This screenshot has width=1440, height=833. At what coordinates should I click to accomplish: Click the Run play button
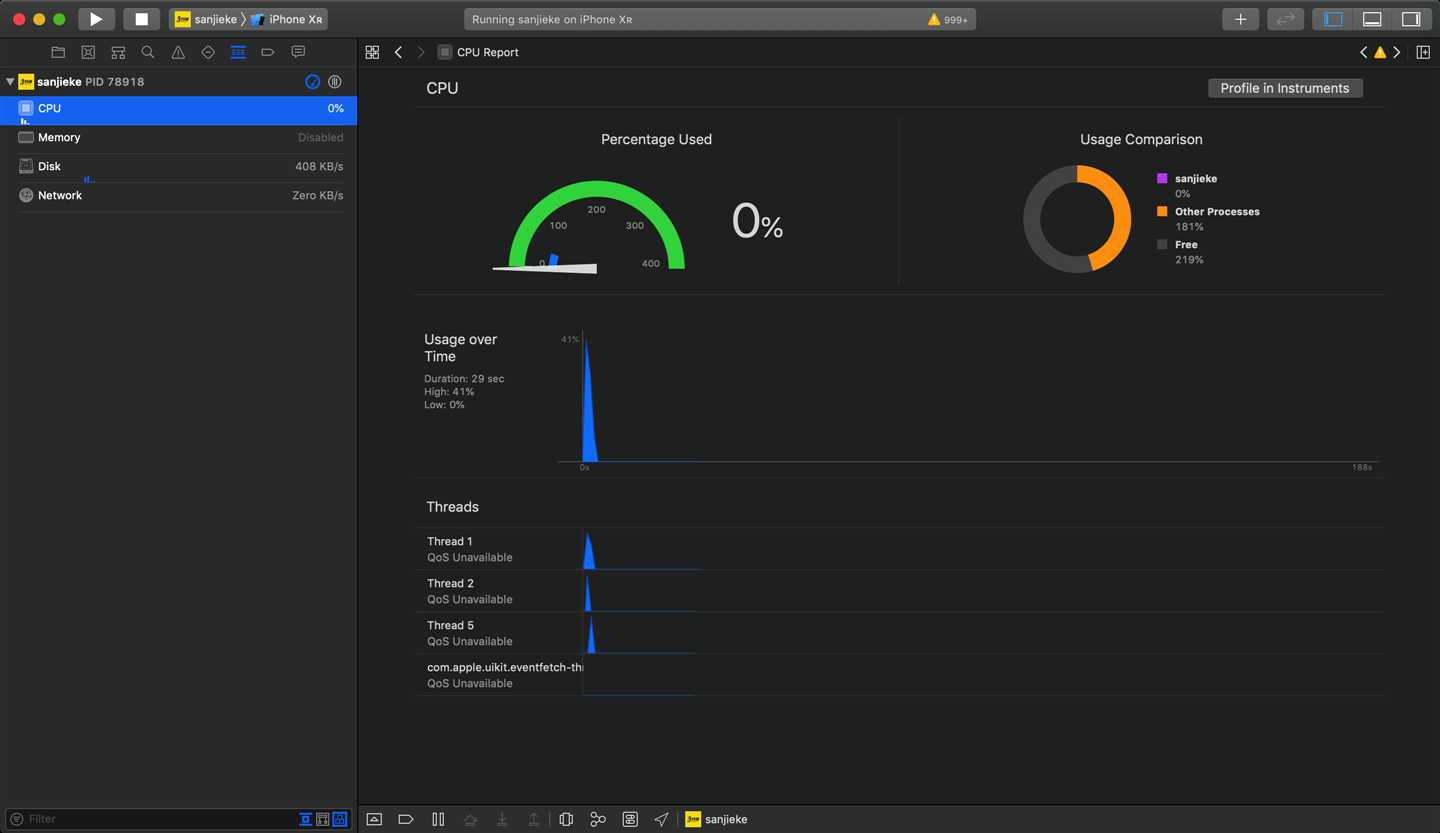click(x=96, y=19)
